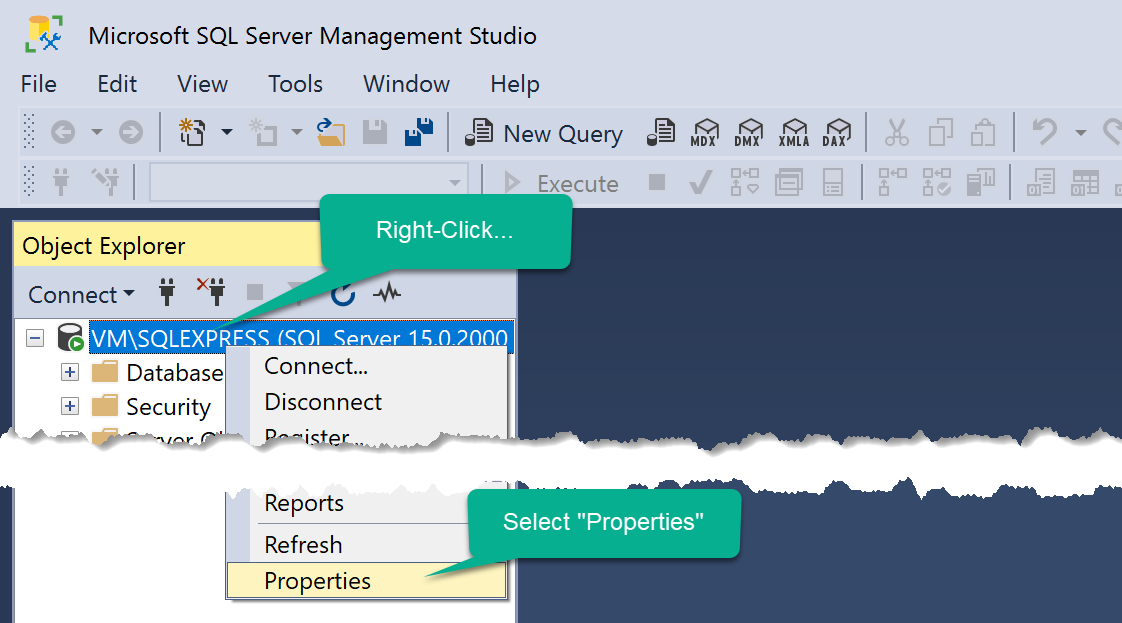Click the IntelliSense Enabled icon
The height and width of the screenshot is (623, 1122).
832,182
